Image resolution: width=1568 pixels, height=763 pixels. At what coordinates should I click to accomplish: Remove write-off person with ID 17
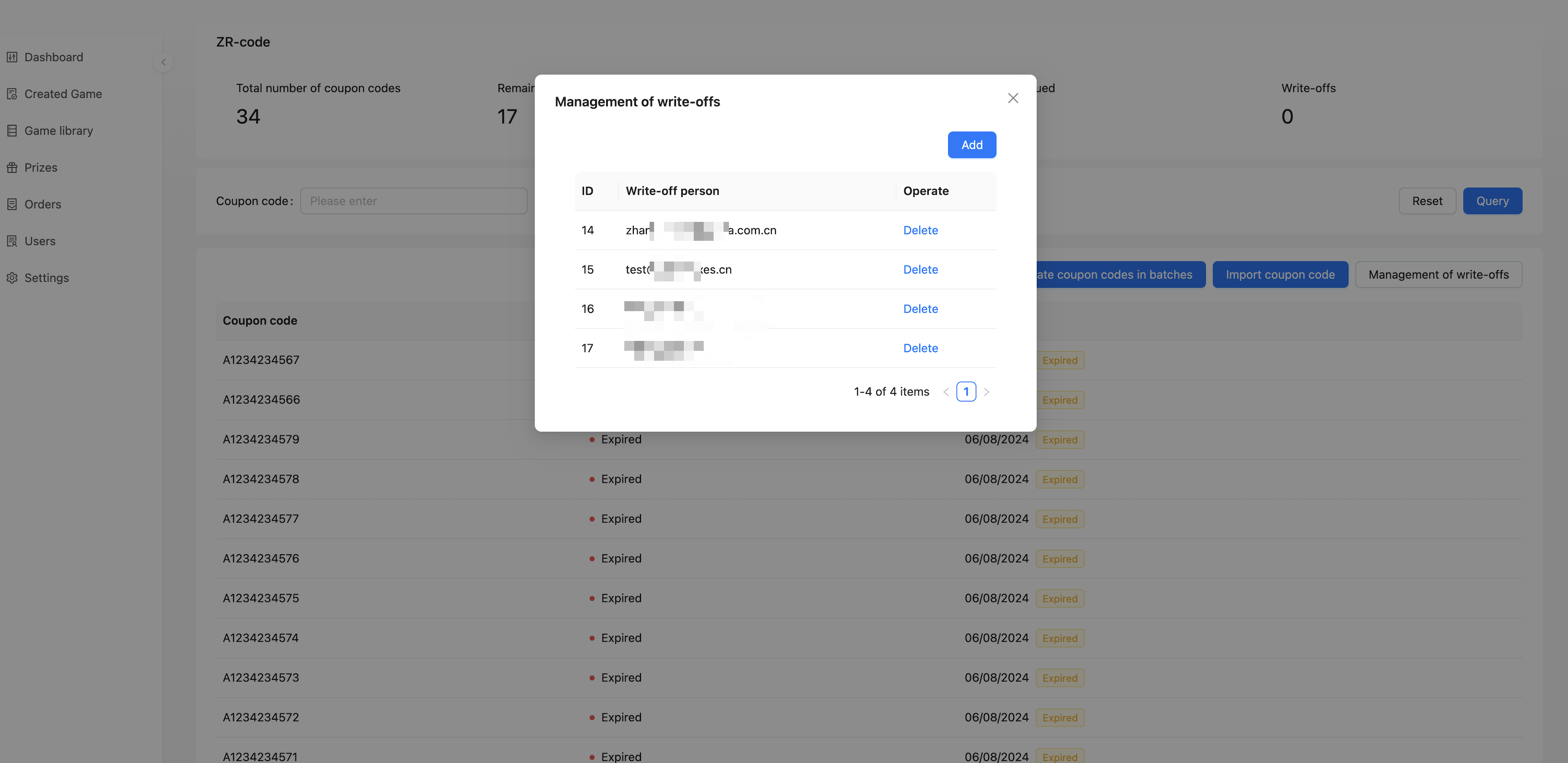pos(920,348)
